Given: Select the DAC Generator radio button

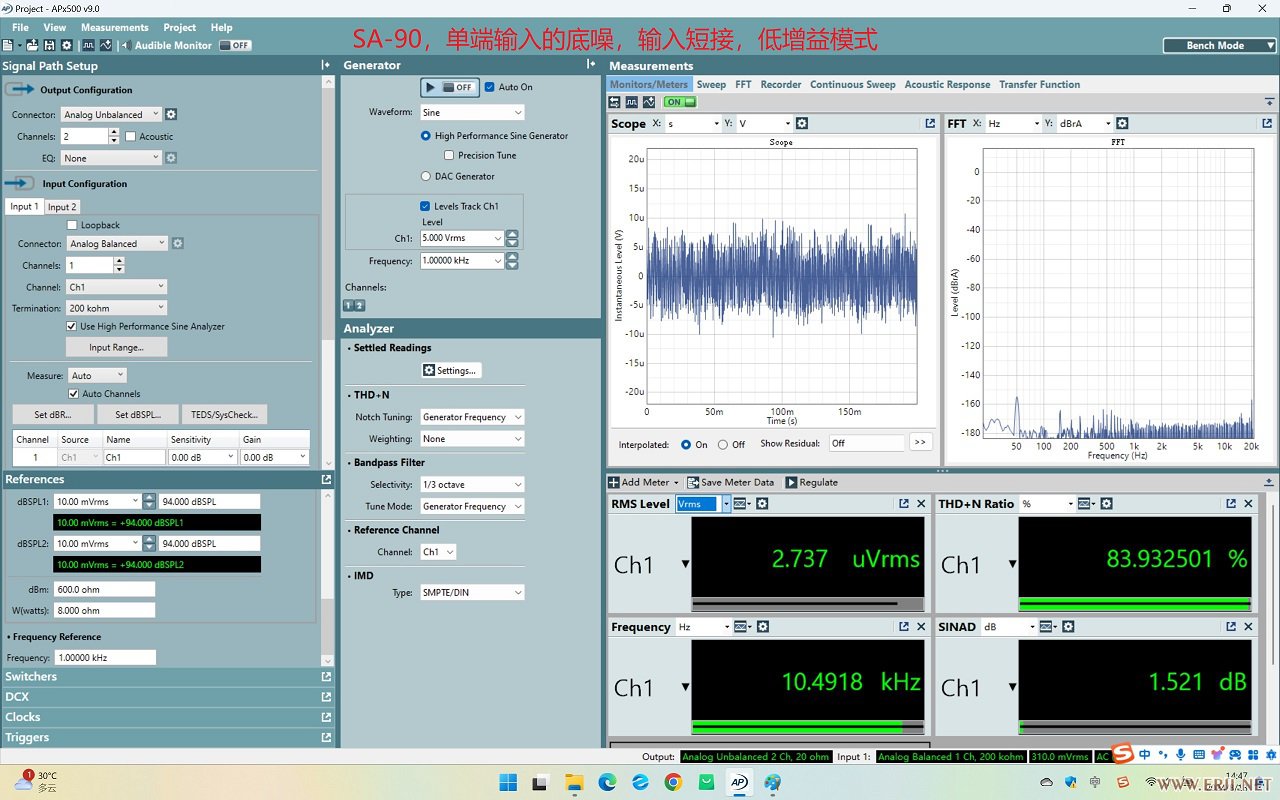Looking at the screenshot, I should [426, 176].
